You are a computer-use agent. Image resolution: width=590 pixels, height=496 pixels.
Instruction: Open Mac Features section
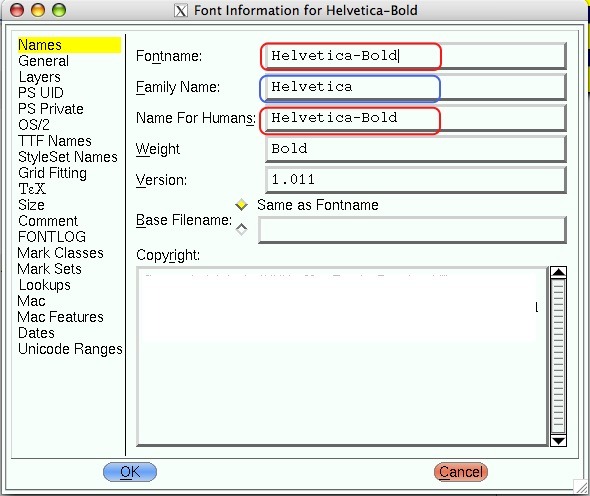(x=61, y=316)
